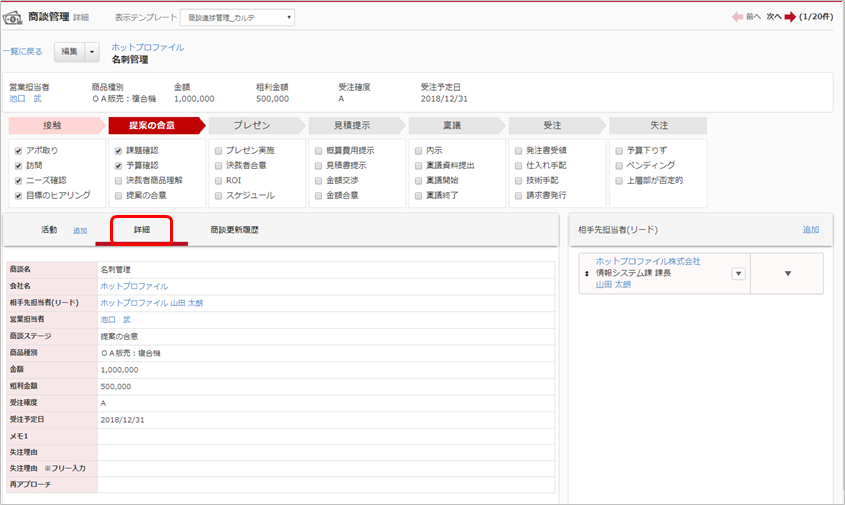Check the 予算下りず checkbox
The width and height of the screenshot is (845, 505).
point(619,151)
